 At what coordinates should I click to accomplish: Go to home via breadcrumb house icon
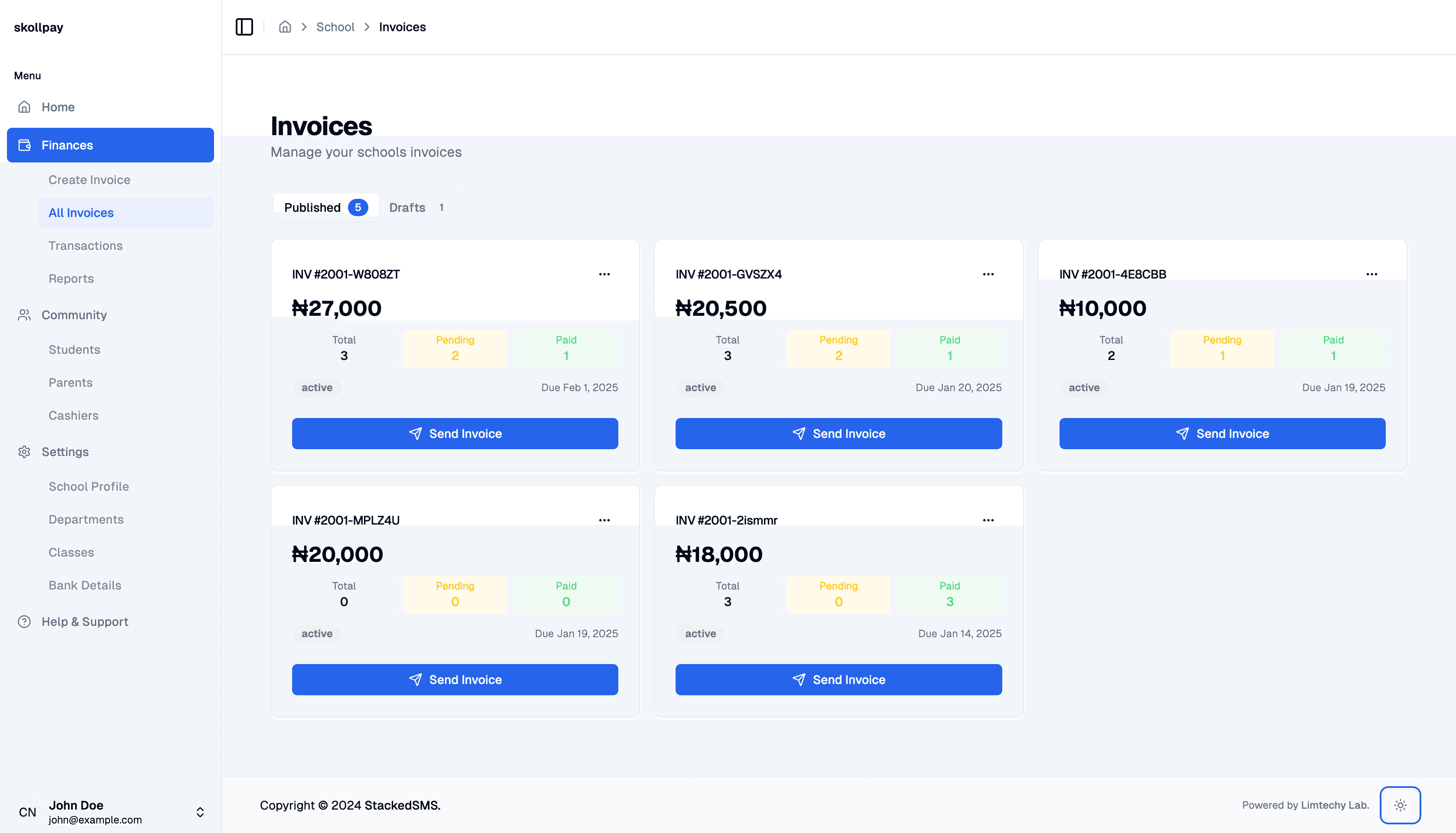pos(285,27)
